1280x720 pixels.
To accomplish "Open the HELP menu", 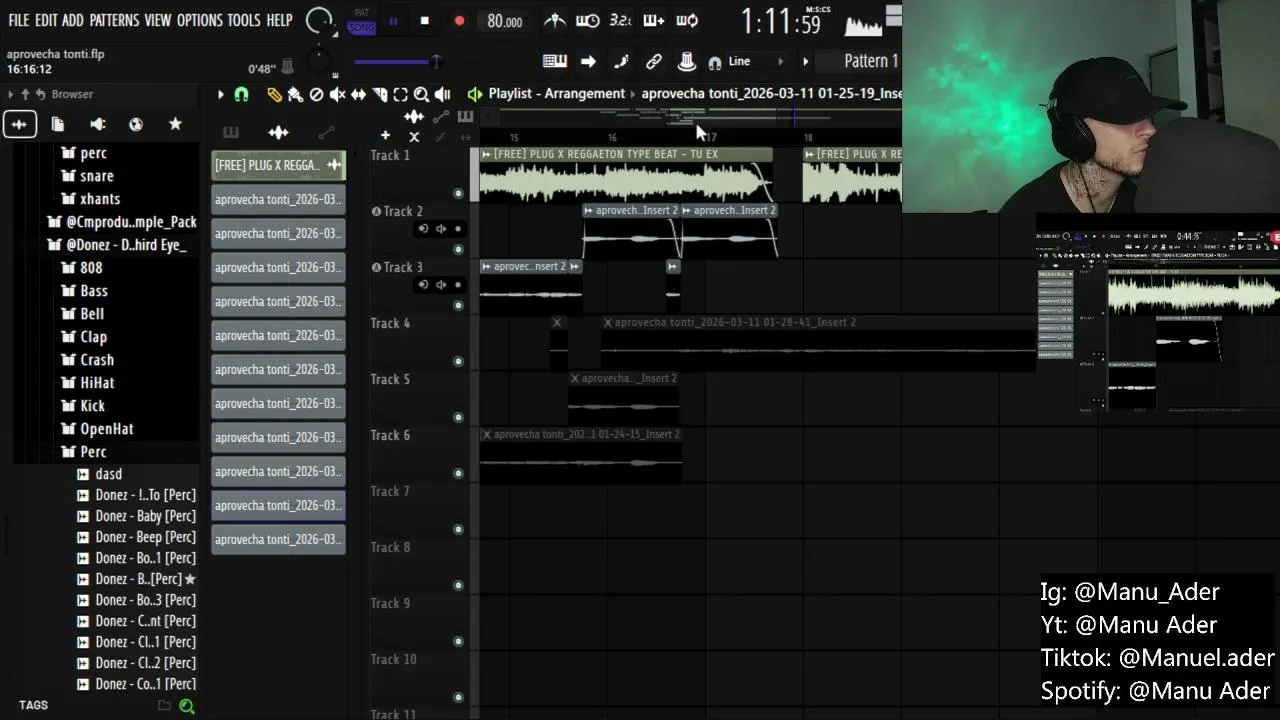I will pyautogui.click(x=279, y=20).
